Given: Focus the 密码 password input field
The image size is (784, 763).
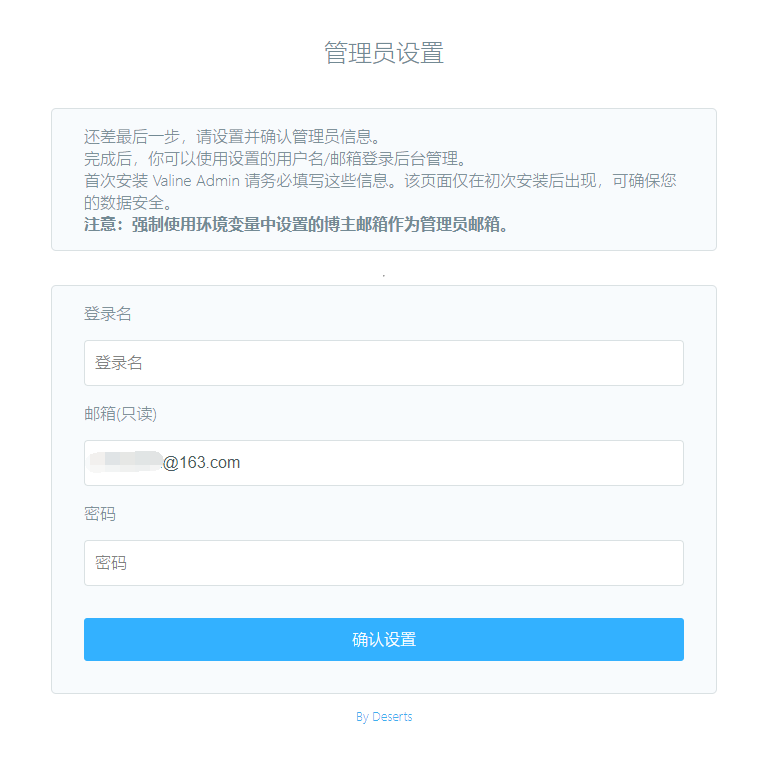Looking at the screenshot, I should click(383, 563).
